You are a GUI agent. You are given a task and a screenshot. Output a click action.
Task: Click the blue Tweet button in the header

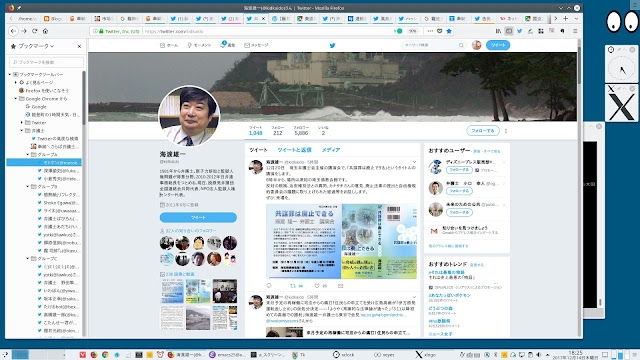pyautogui.click(x=498, y=45)
